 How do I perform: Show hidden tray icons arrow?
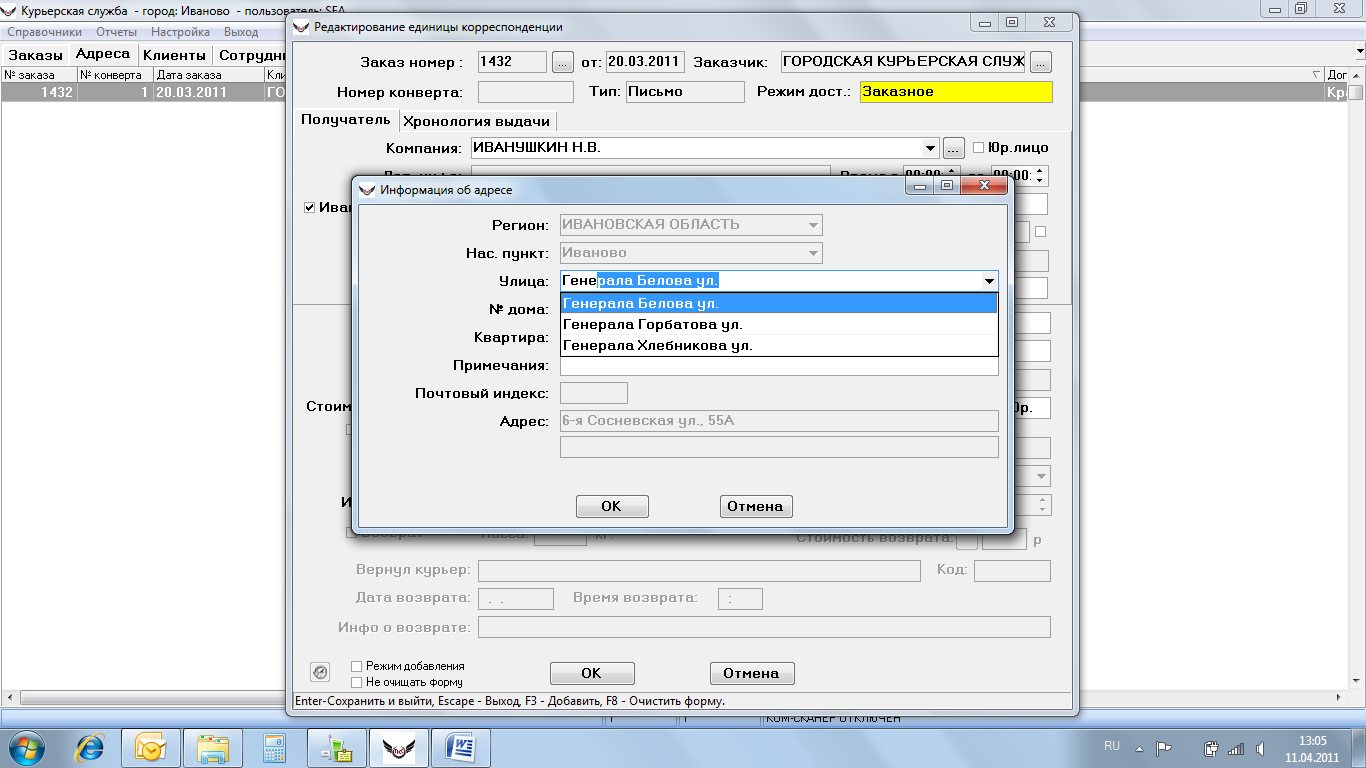1139,747
